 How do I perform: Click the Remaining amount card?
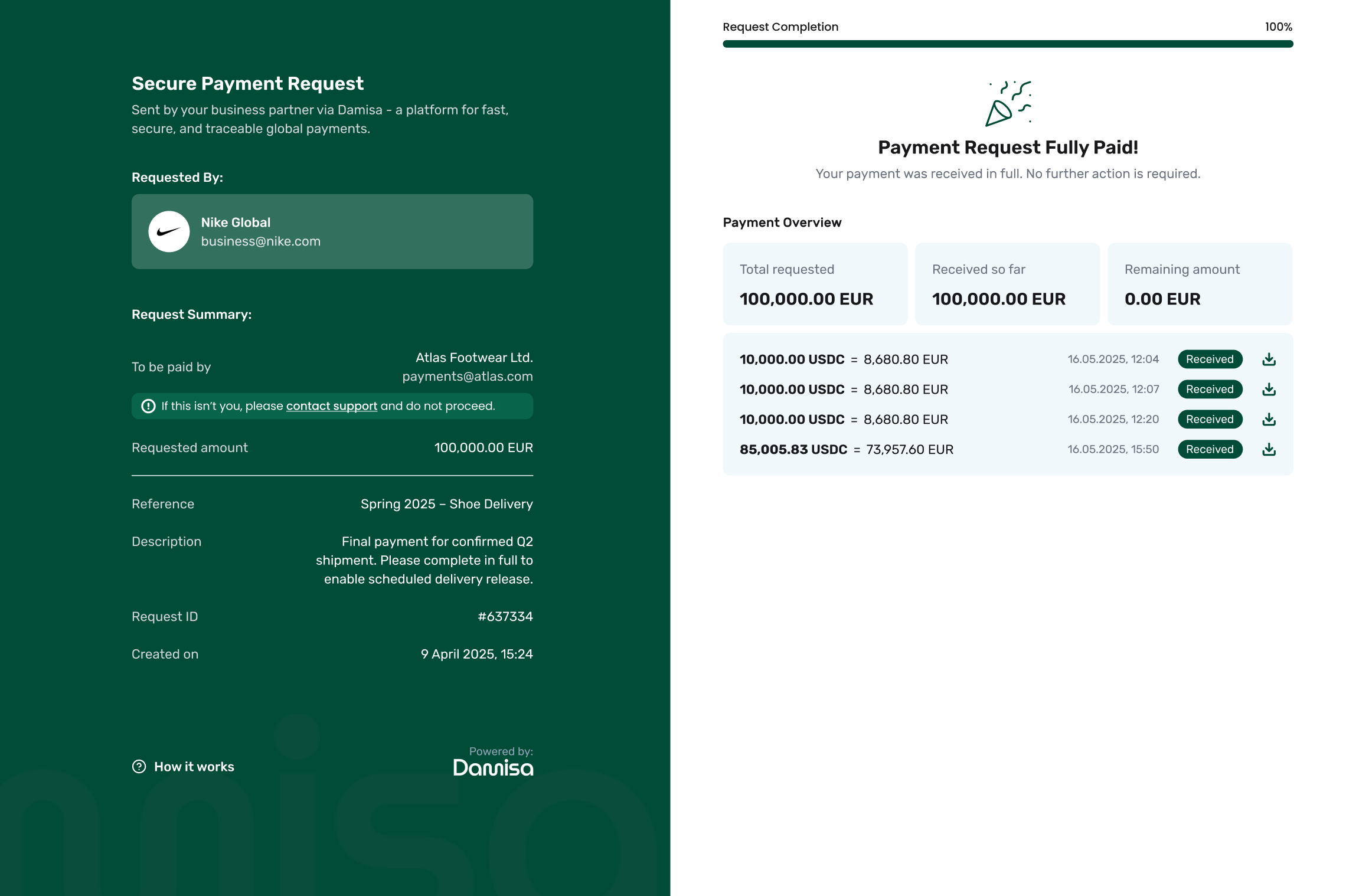[x=1200, y=284]
